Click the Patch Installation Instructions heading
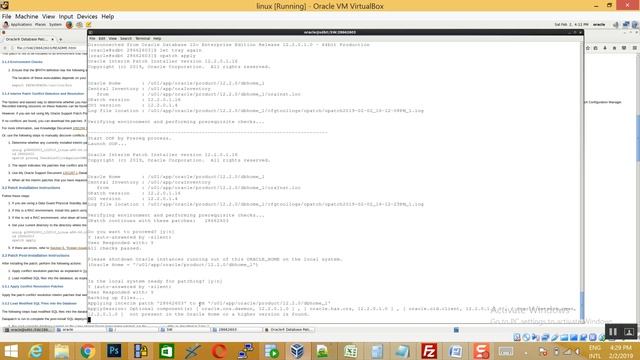Viewport: 640px width, 360px height. pyautogui.click(x=31, y=188)
